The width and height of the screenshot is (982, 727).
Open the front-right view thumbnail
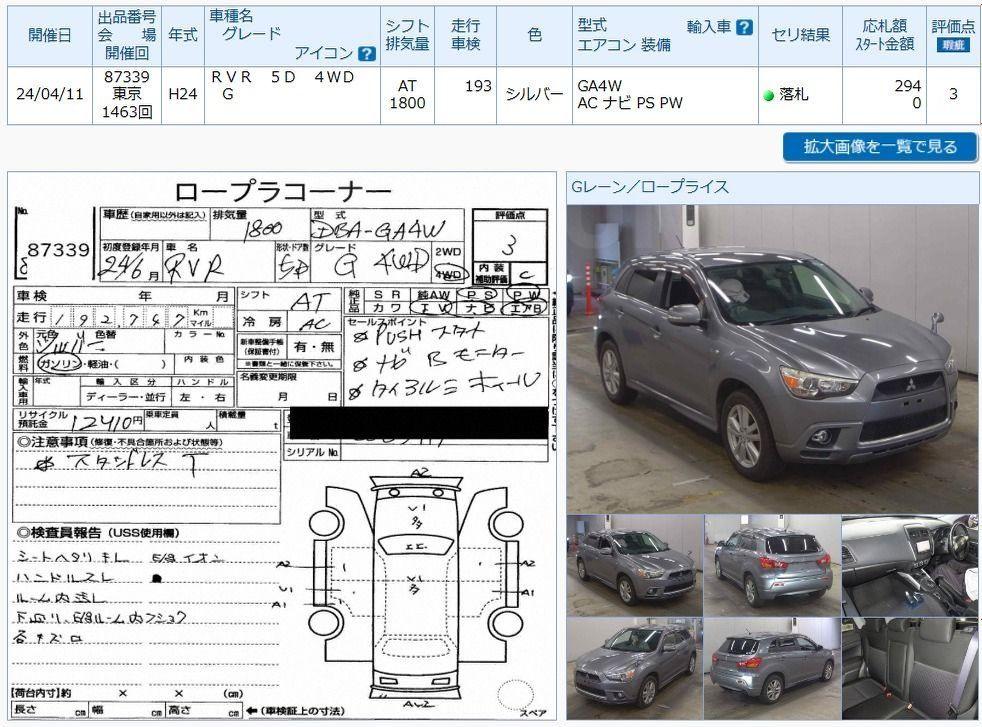[x=635, y=565]
